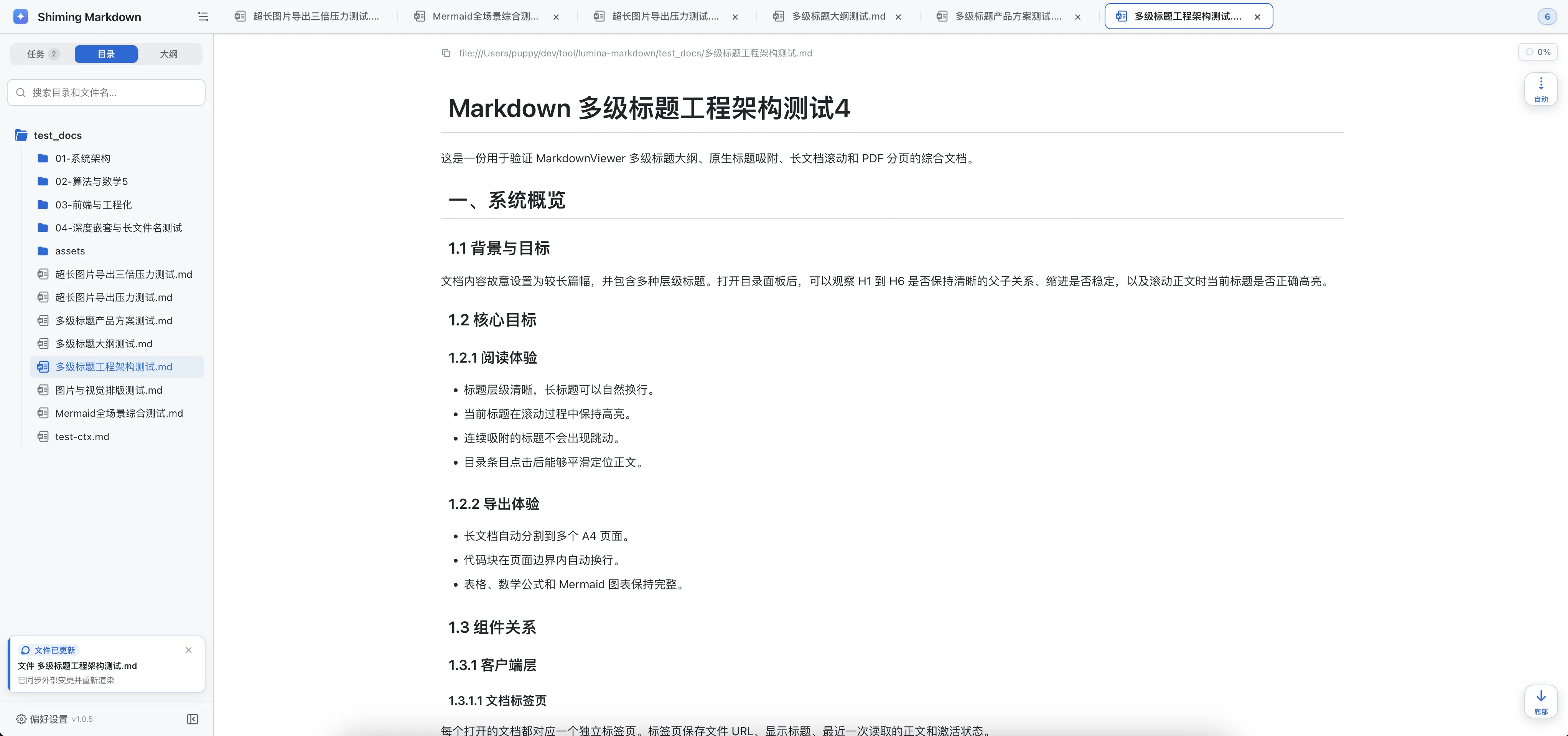Close the 多级标题产品方案测试 tab
The image size is (1568, 736).
click(1077, 17)
